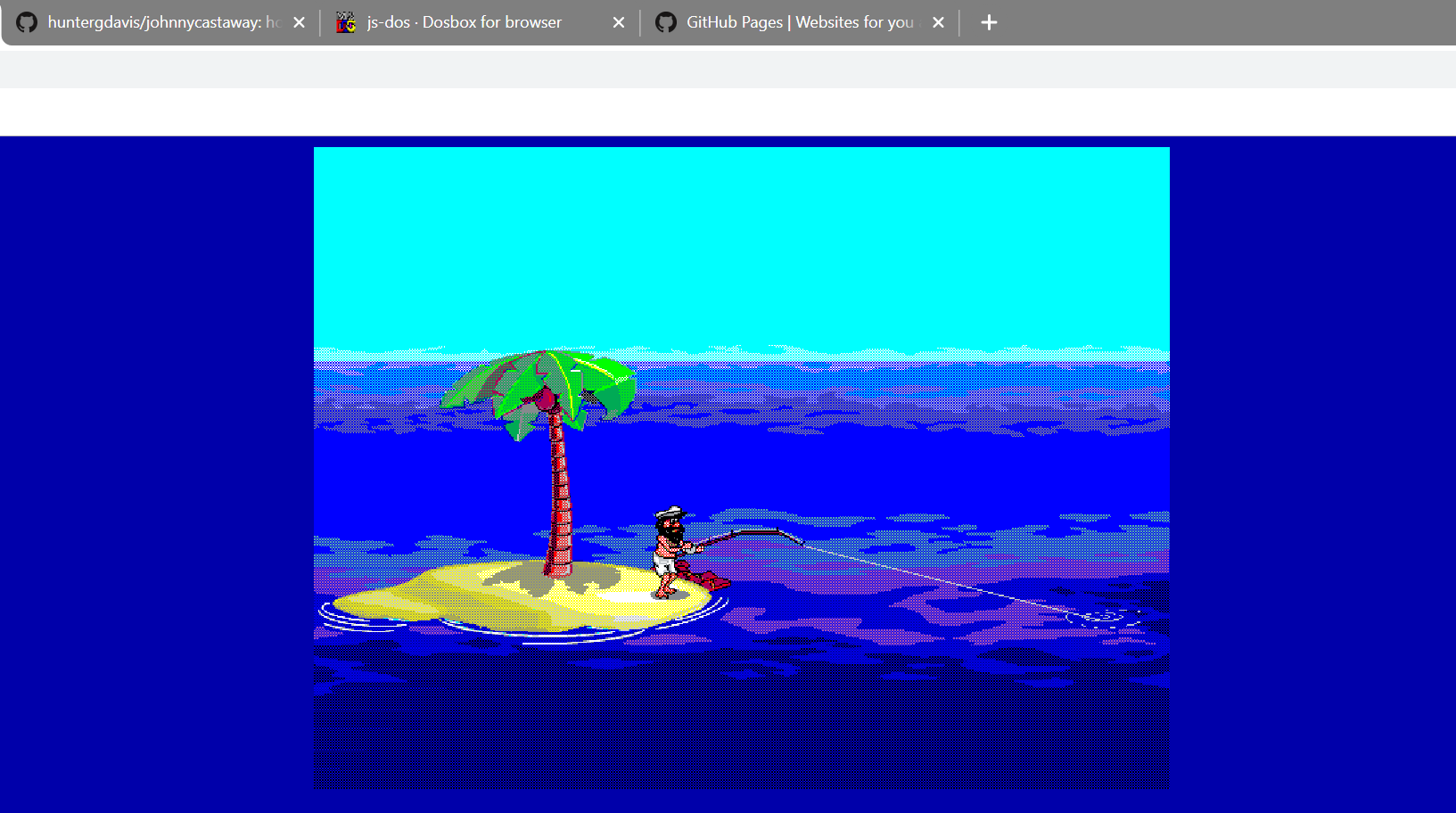Open the GitHub Pages tab
Viewport: 1456px width, 813px height.
pos(799,22)
